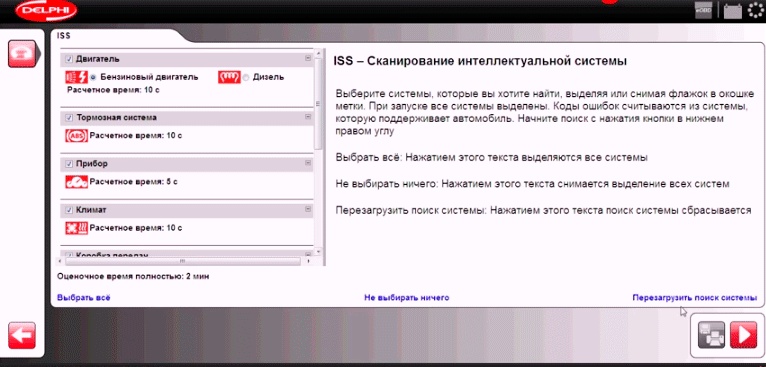766x367 pixels.
Task: Click the print report button
Action: pyautogui.click(x=711, y=335)
